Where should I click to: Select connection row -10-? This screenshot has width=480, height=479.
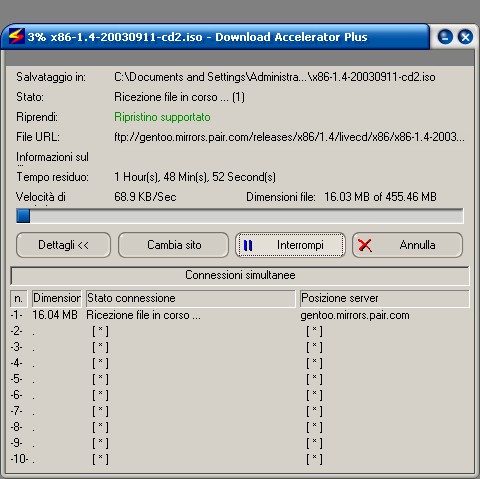(x=19, y=459)
